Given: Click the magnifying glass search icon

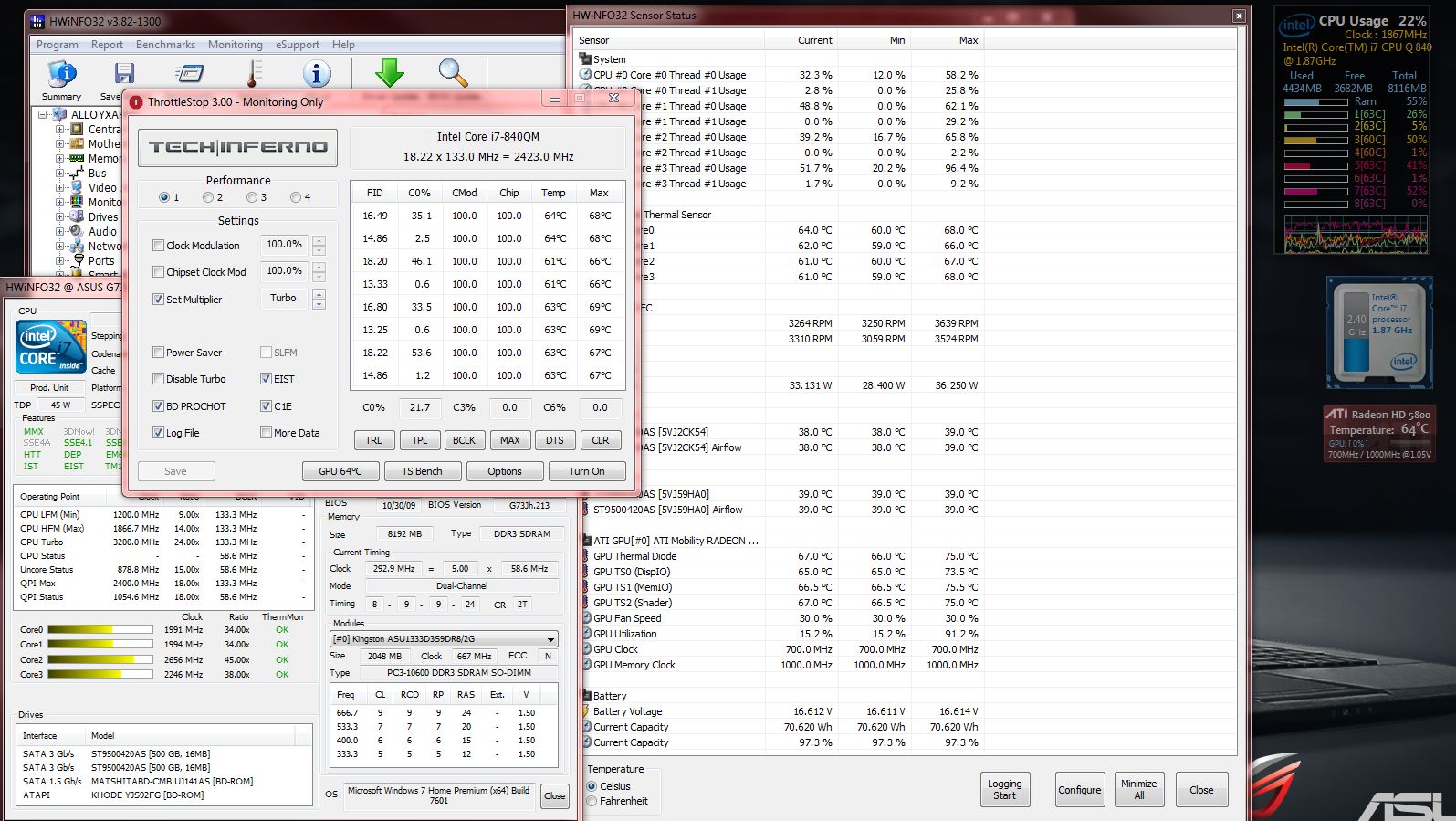Looking at the screenshot, I should 453,73.
